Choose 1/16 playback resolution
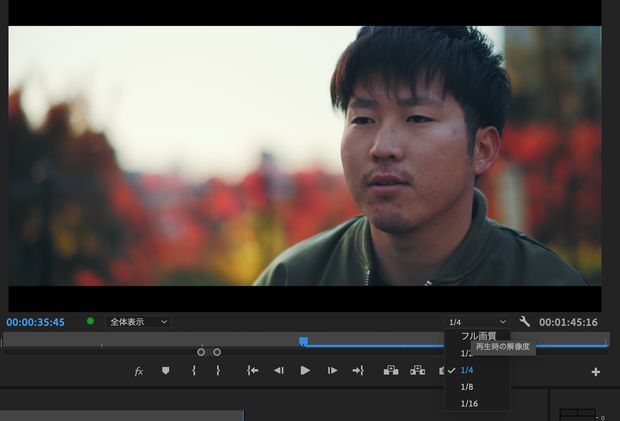This screenshot has width=620, height=421. point(470,403)
